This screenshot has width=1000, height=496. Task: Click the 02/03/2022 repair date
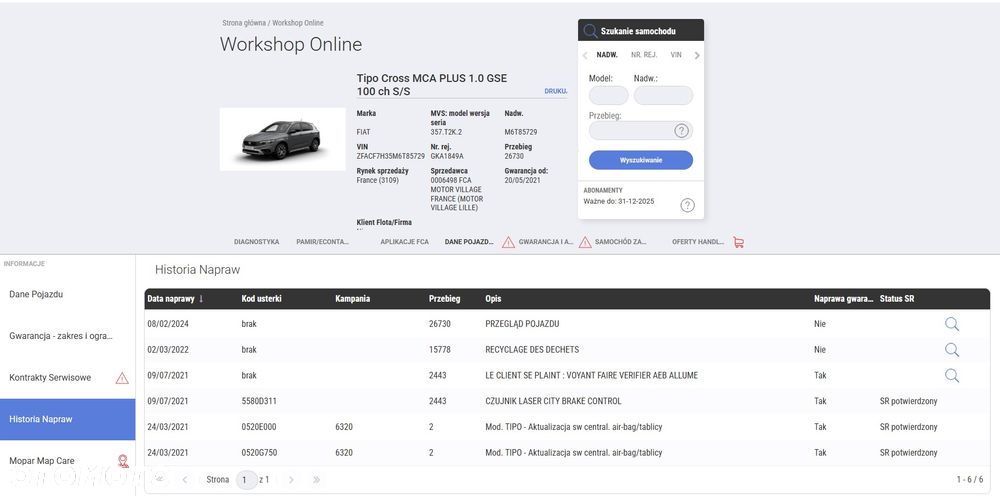pyautogui.click(x=168, y=349)
